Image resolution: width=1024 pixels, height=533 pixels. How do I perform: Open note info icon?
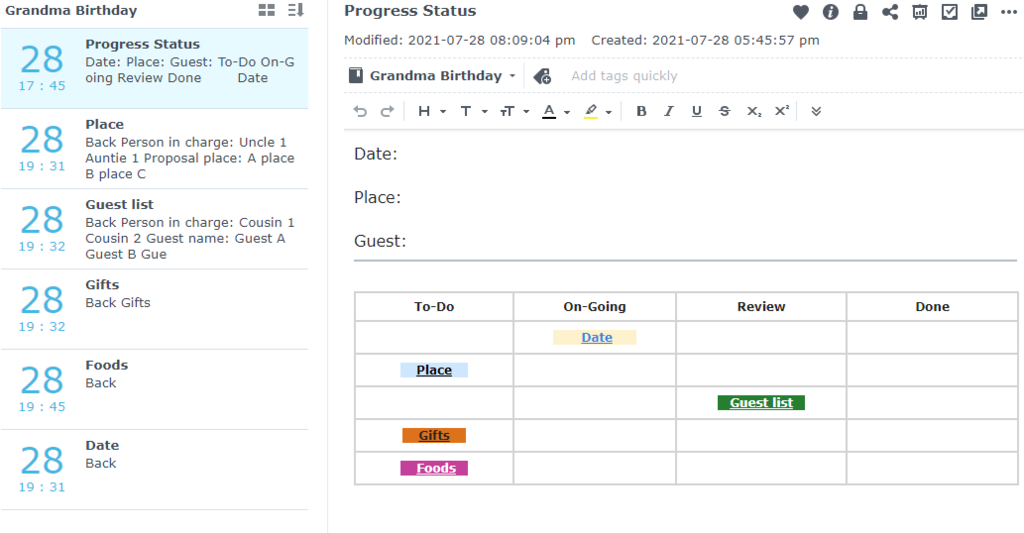coord(830,12)
